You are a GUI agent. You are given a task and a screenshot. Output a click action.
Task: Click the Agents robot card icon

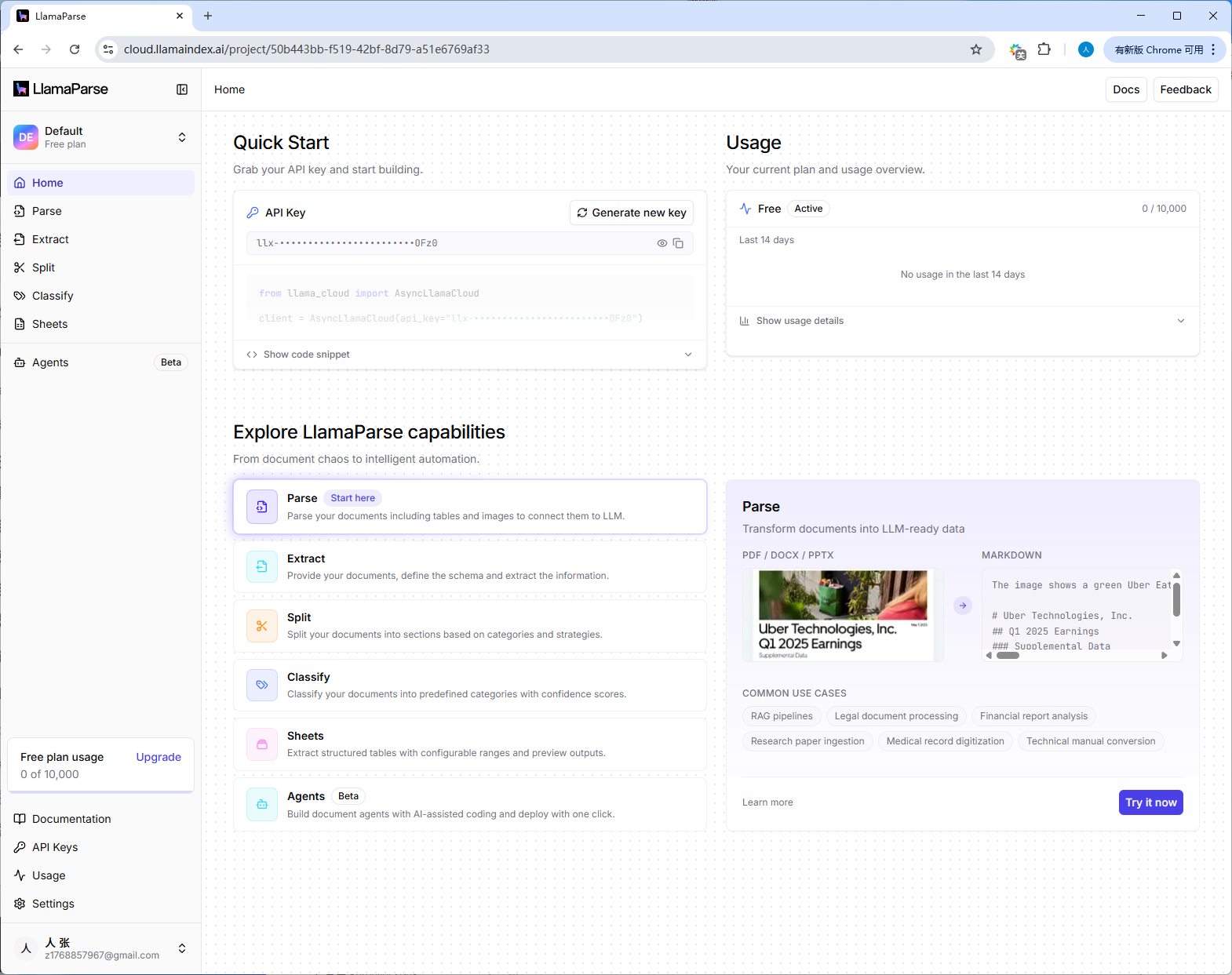[262, 804]
